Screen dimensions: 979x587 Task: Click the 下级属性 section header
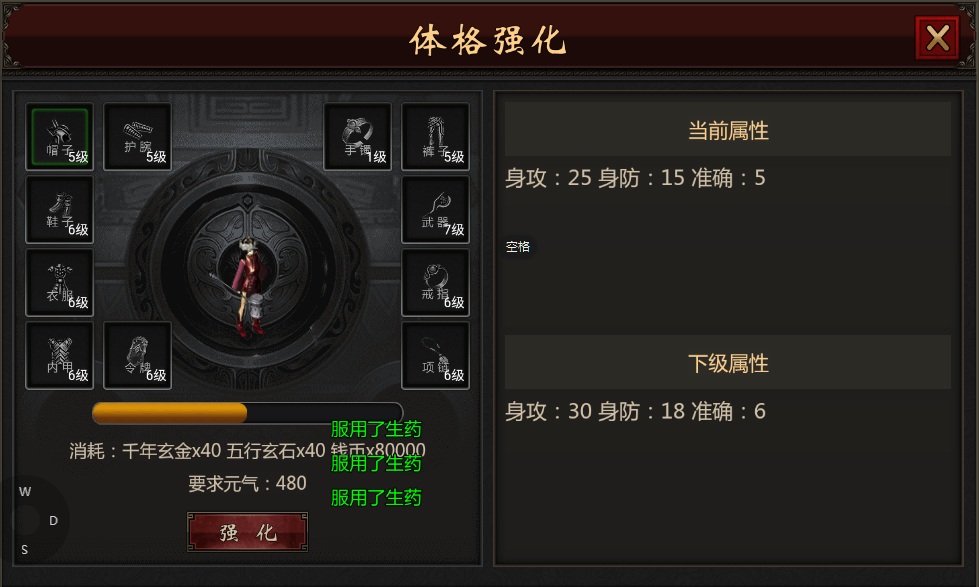[x=728, y=363]
